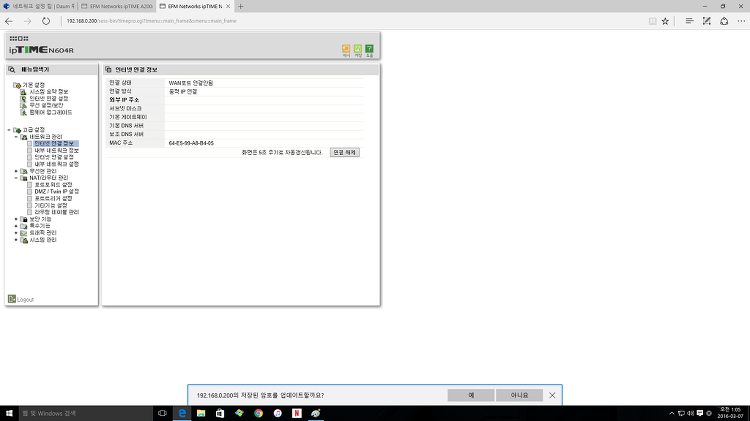This screenshot has width=750, height=421.
Task: Click the orange icon in the router header
Action: [346, 49]
